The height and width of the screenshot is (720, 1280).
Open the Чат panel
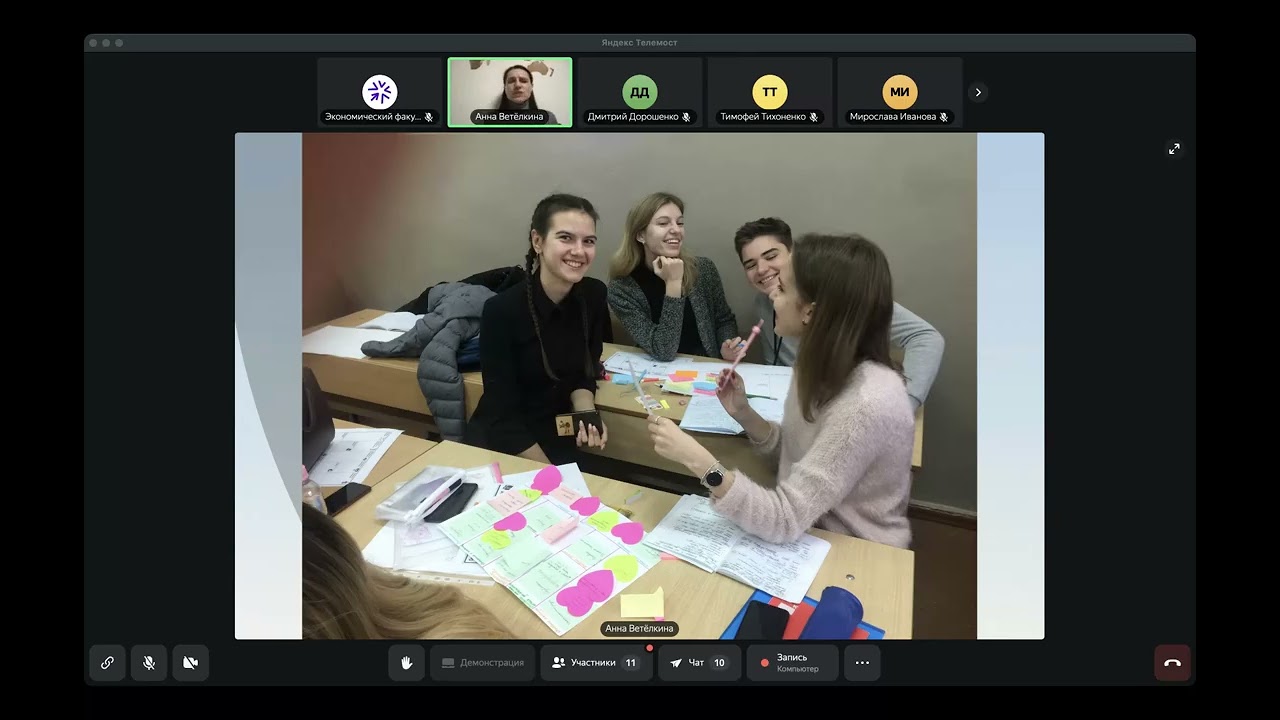pyautogui.click(x=699, y=663)
